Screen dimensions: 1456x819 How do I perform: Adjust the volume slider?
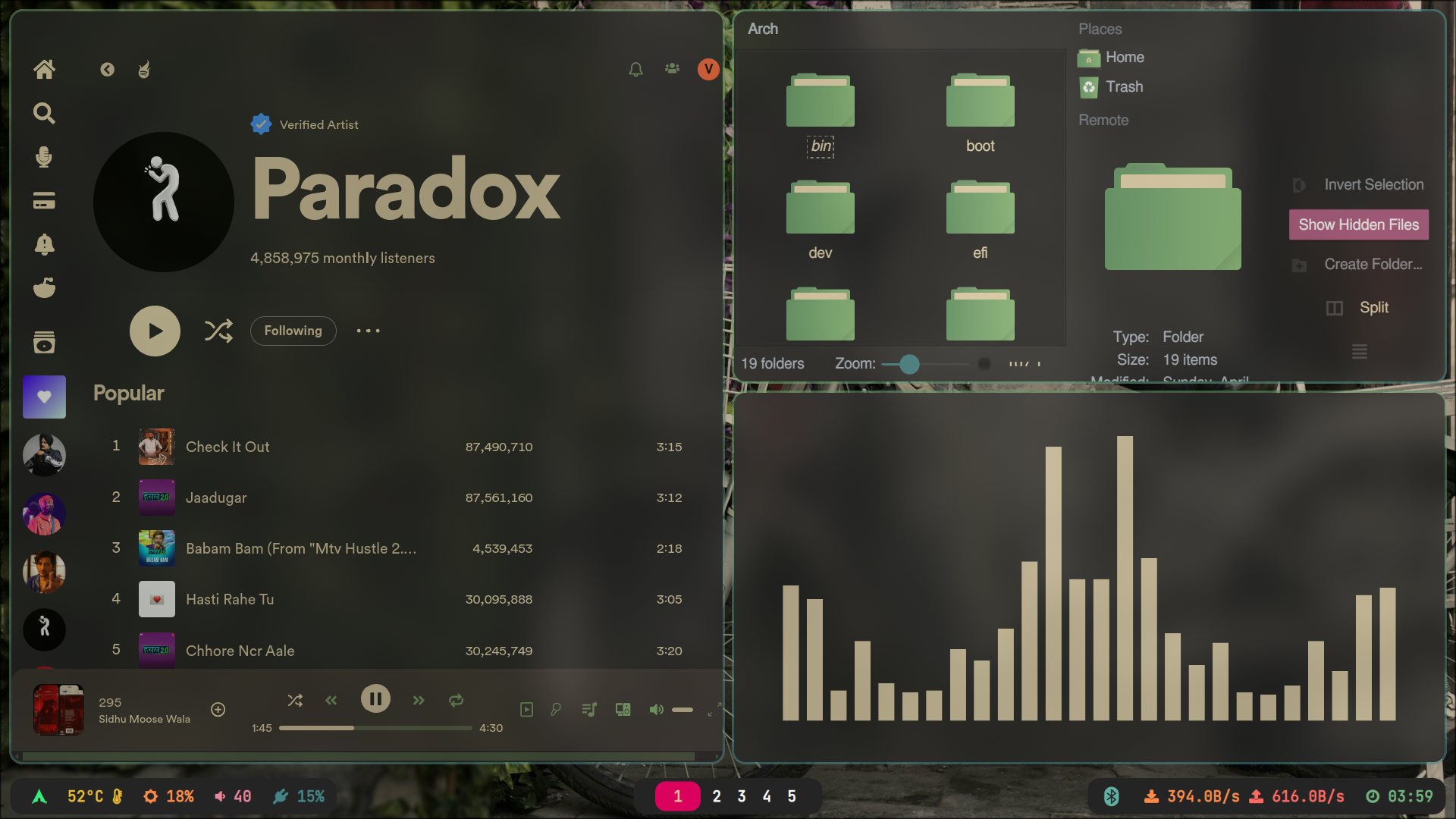coord(682,710)
